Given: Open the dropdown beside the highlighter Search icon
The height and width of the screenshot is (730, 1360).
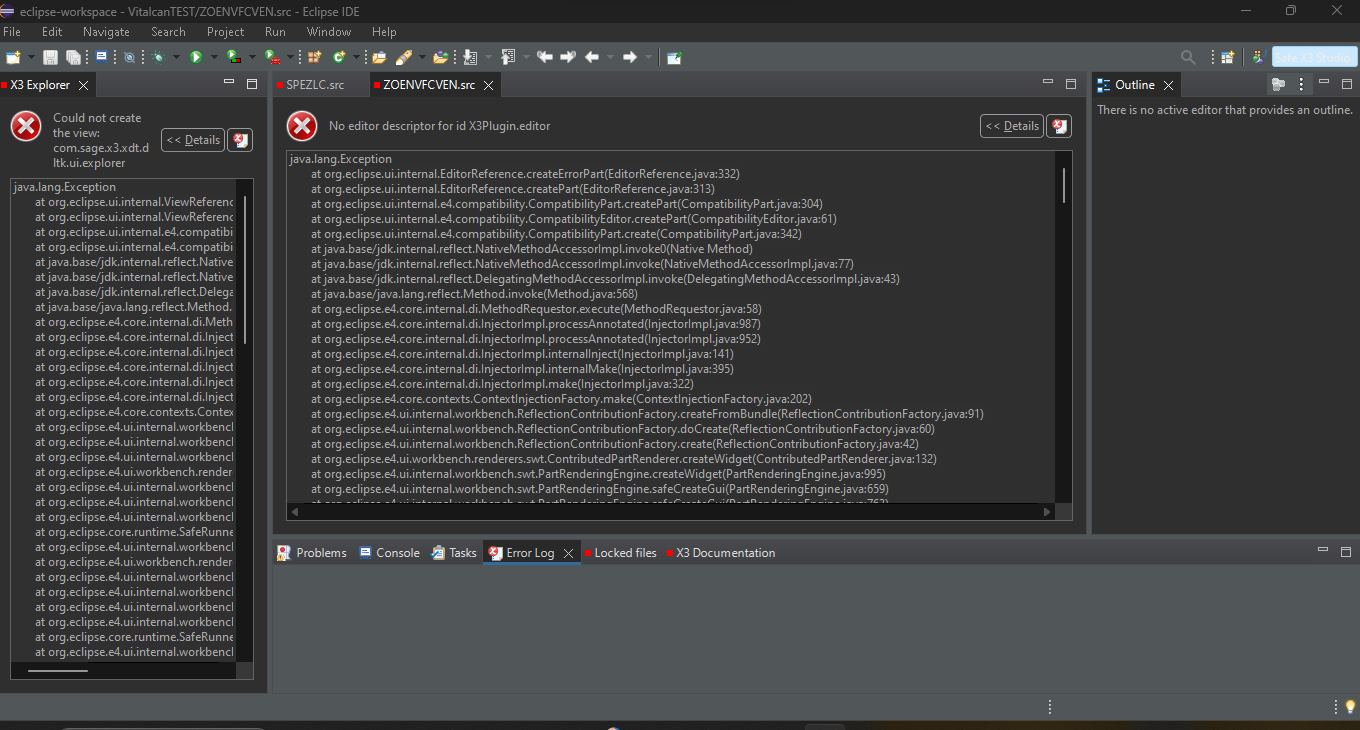Looking at the screenshot, I should click(422, 57).
